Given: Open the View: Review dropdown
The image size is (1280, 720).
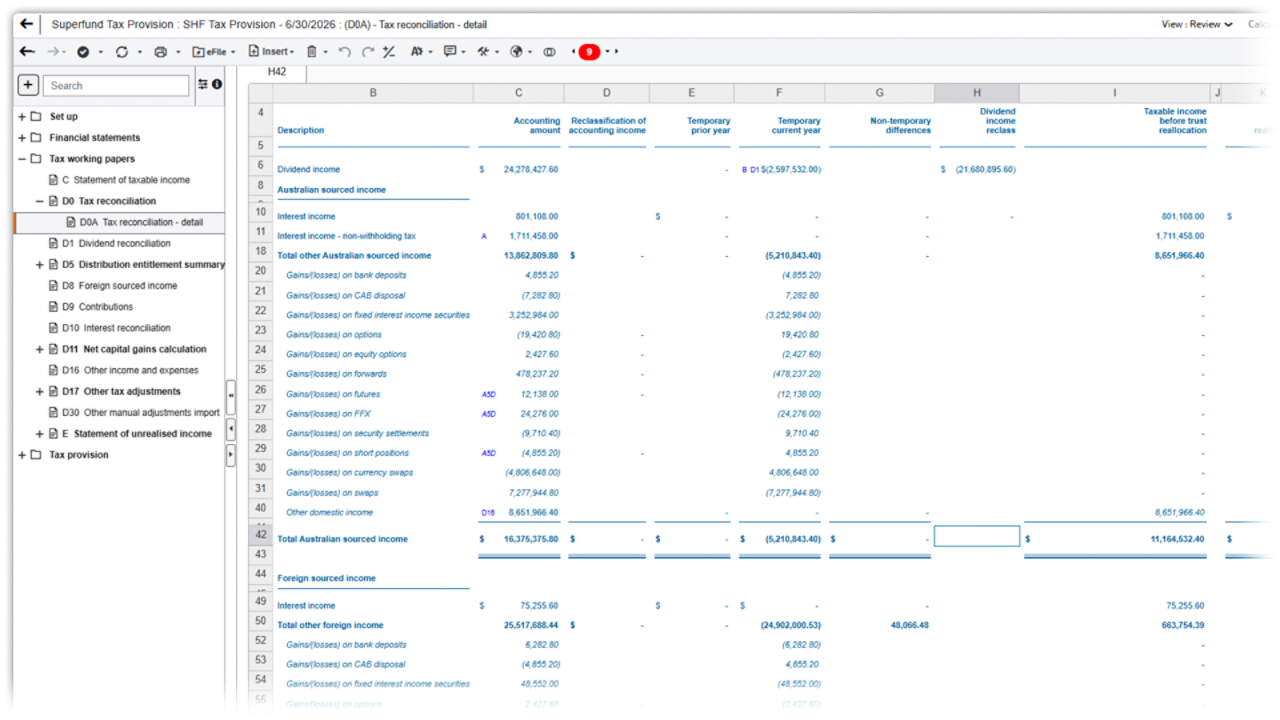Looking at the screenshot, I should point(1196,24).
